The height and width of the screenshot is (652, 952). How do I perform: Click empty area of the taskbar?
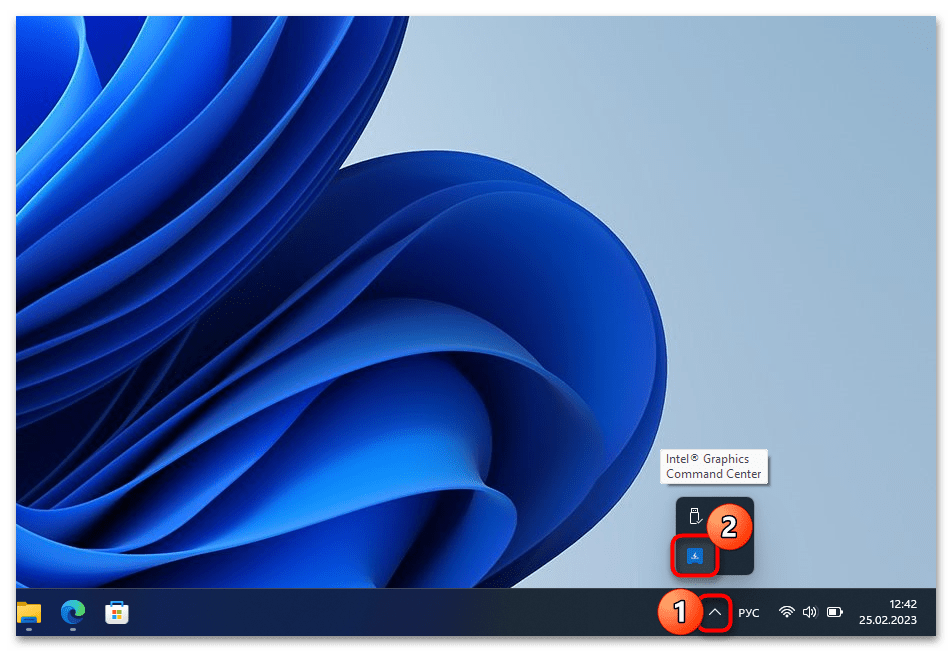coord(400,612)
